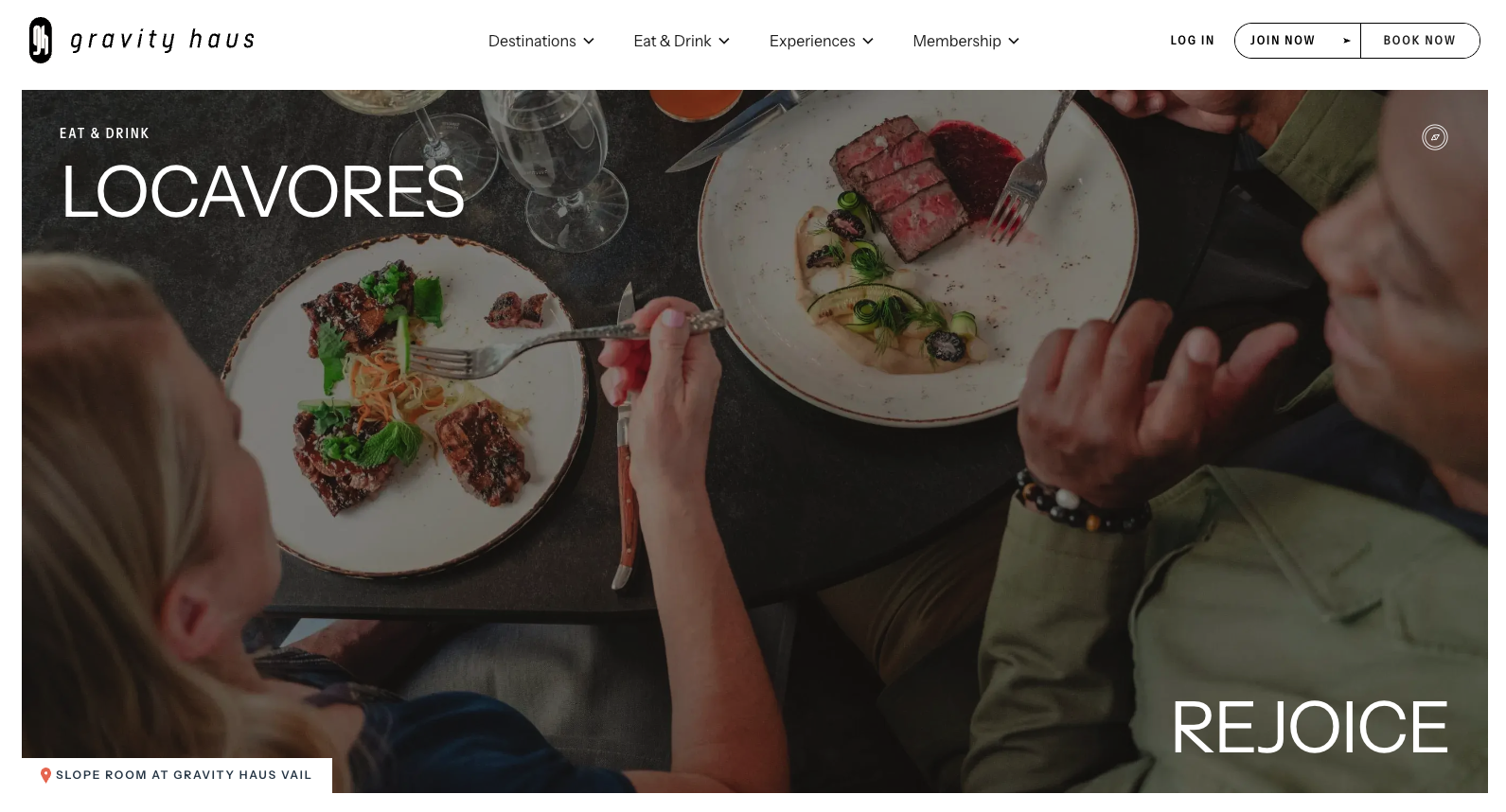Click the LOCAVORES hero heading
Viewport: 1506px width, 812px height.
click(263, 191)
